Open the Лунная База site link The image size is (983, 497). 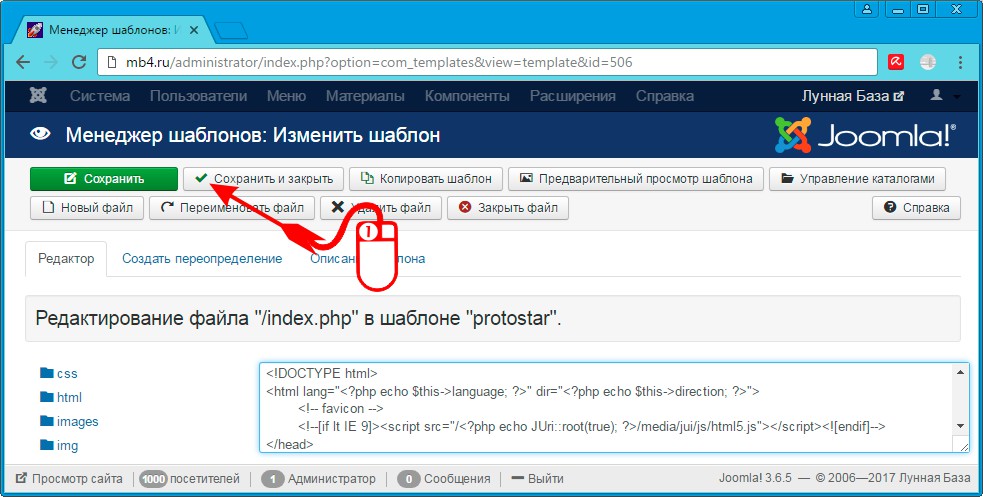point(853,96)
